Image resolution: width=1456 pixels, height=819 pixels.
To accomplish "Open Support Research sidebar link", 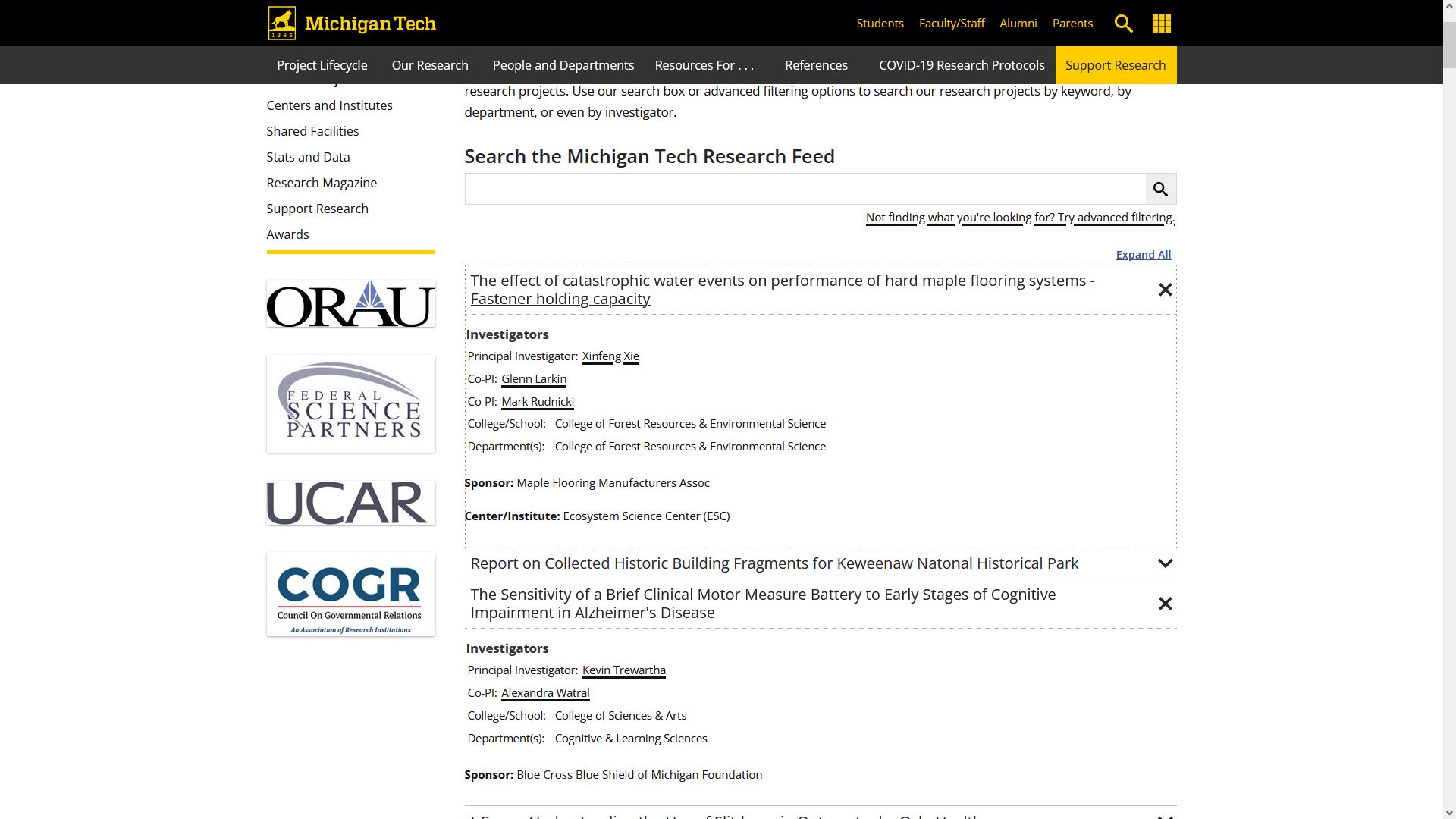I will [x=317, y=209].
